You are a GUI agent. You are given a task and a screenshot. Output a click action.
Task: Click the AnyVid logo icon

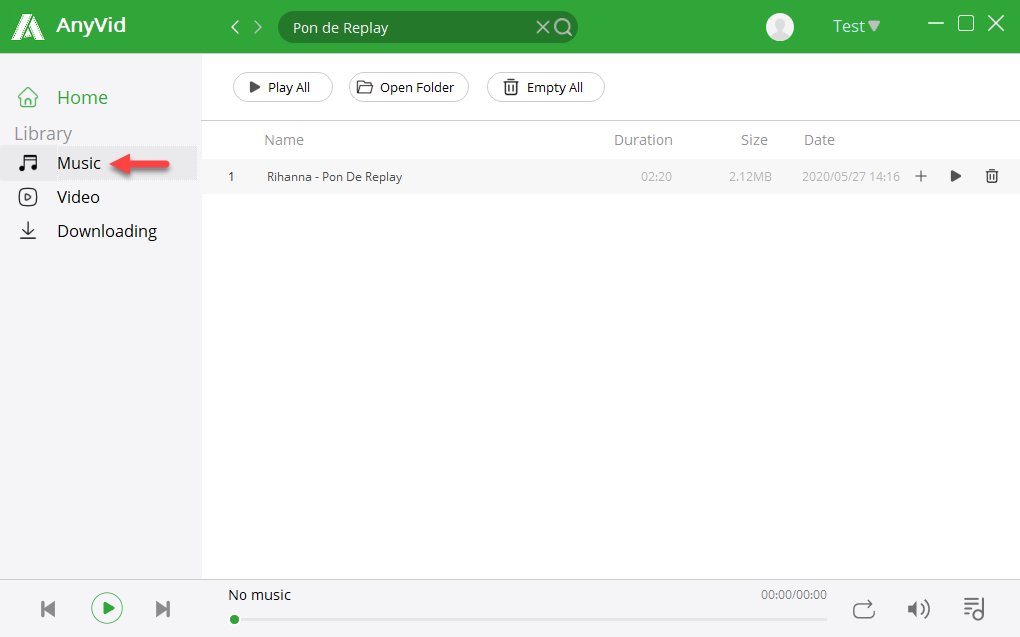pos(28,27)
